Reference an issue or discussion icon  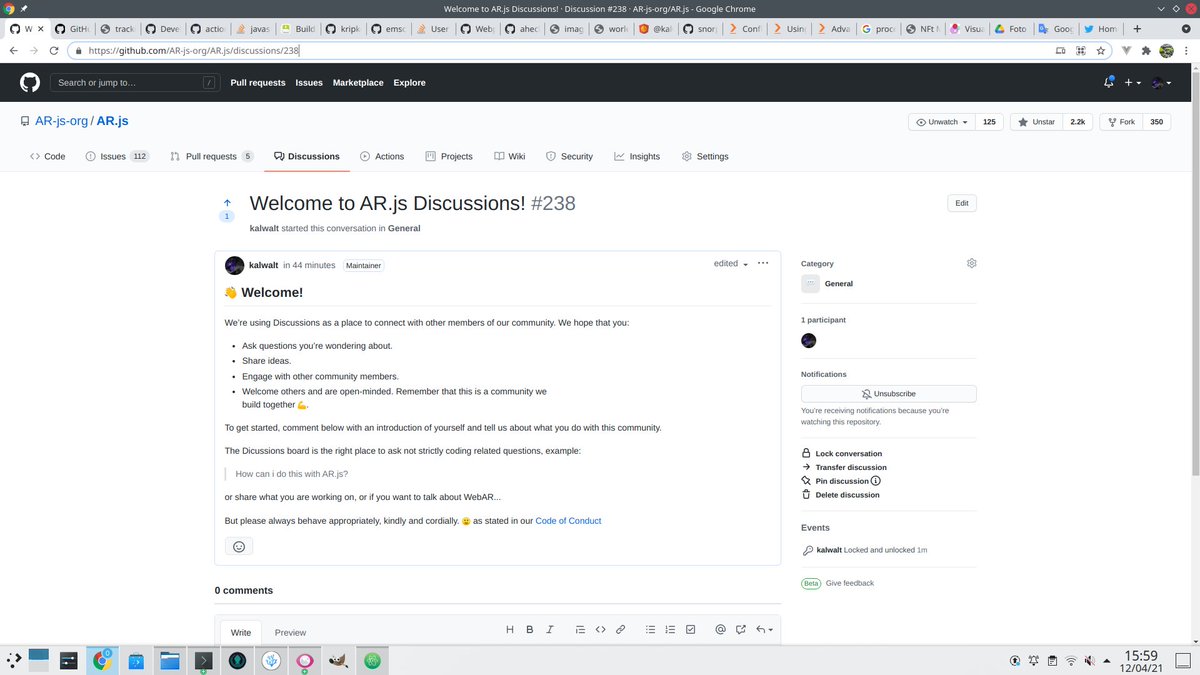tap(741, 630)
